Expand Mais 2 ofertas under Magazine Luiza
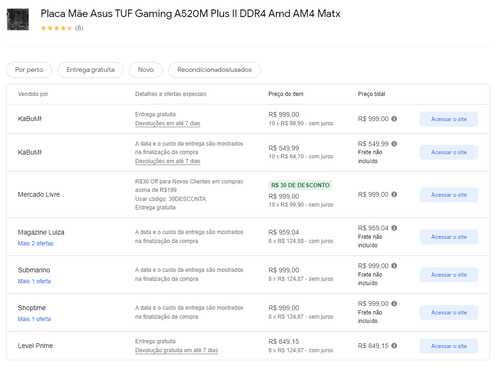 [36, 243]
